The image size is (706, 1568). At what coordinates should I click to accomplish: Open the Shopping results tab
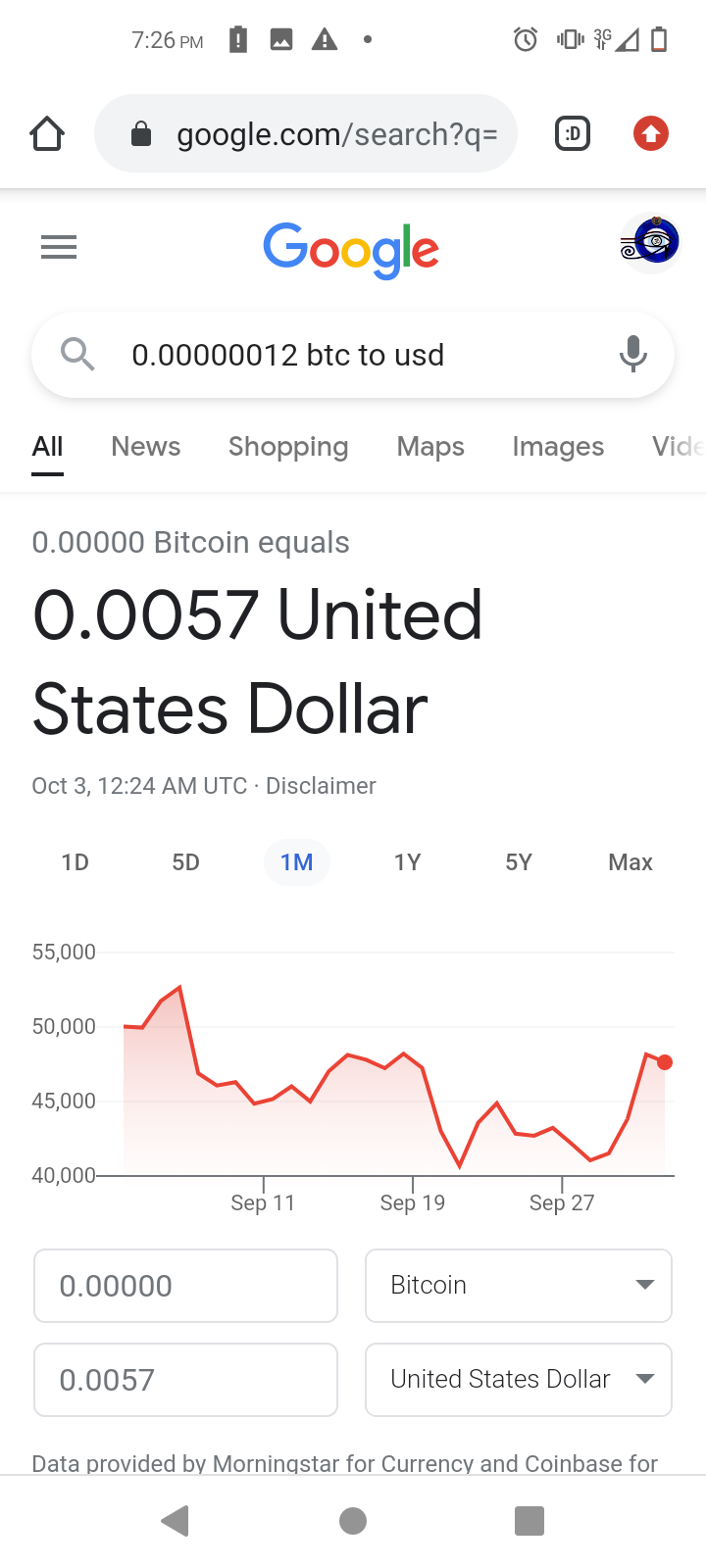(288, 447)
